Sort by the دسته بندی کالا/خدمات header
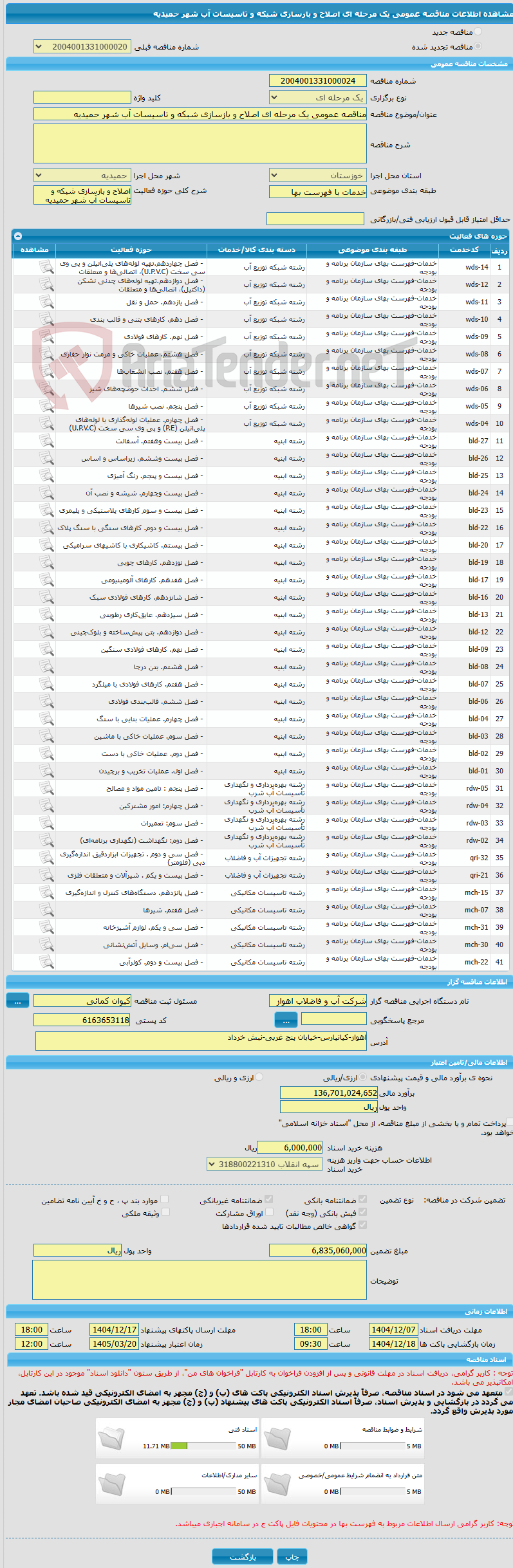513x1568 pixels. click(257, 250)
